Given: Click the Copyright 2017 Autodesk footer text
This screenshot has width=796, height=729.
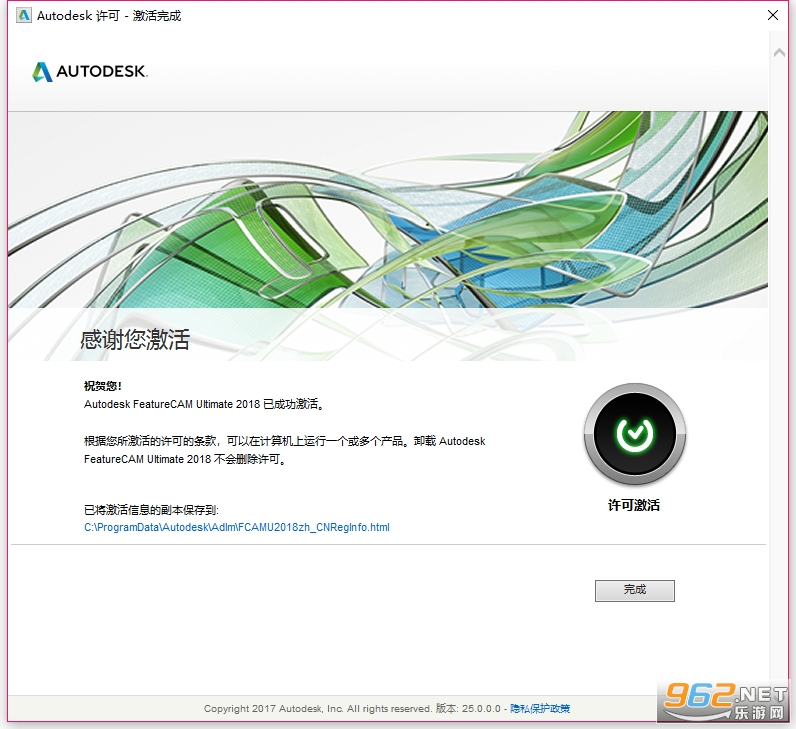Looking at the screenshot, I should [x=317, y=708].
